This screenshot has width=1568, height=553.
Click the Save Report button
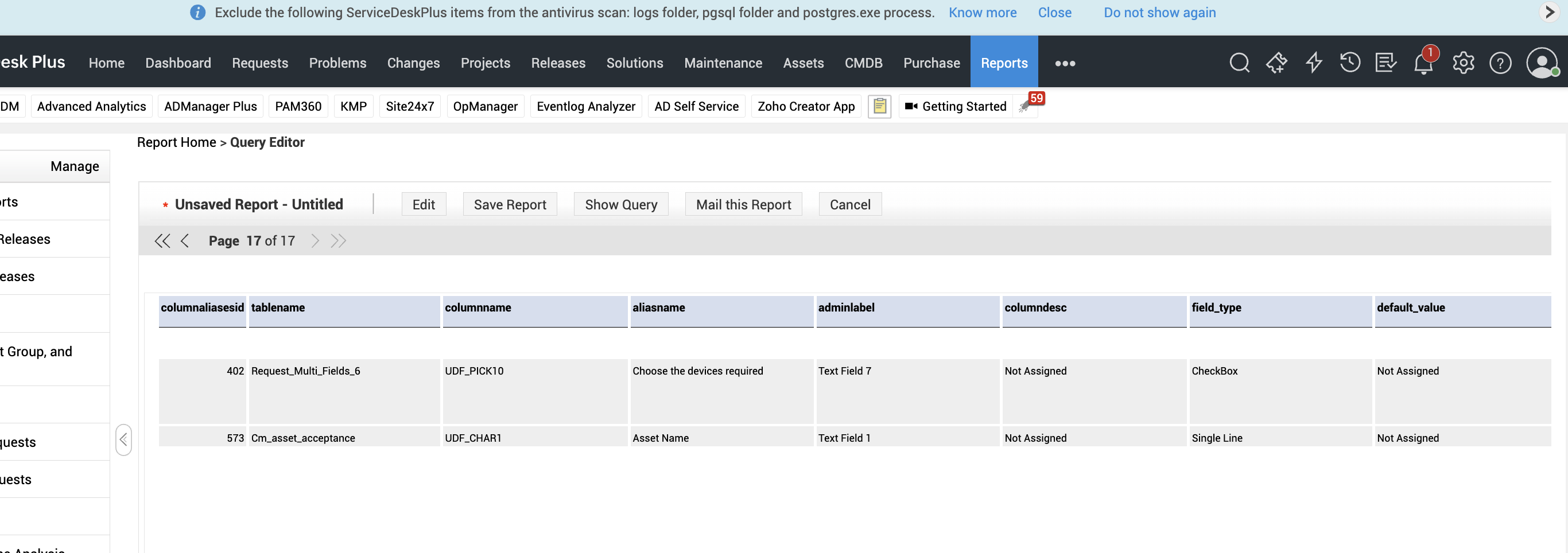click(510, 204)
